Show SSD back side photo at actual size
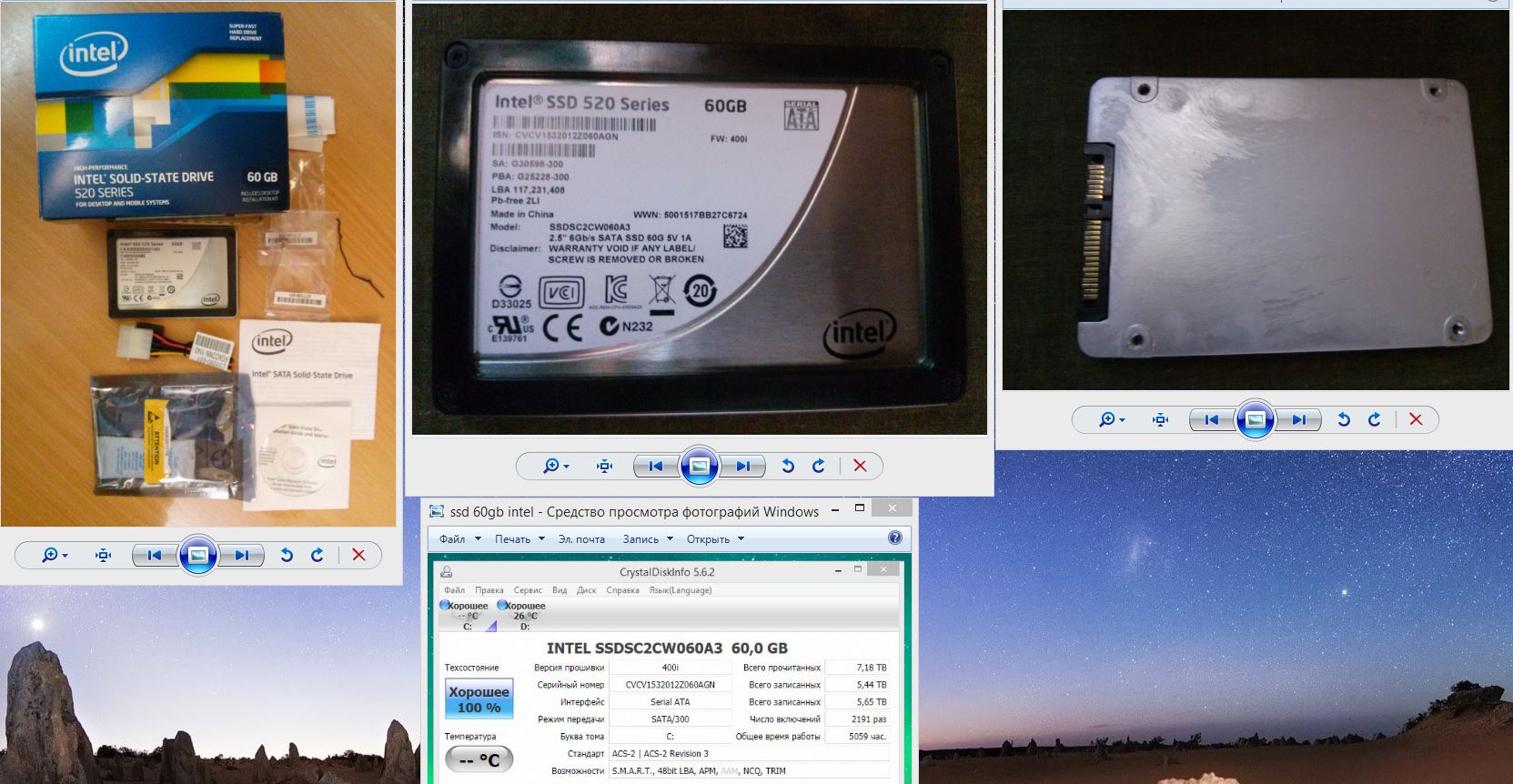 [1160, 419]
